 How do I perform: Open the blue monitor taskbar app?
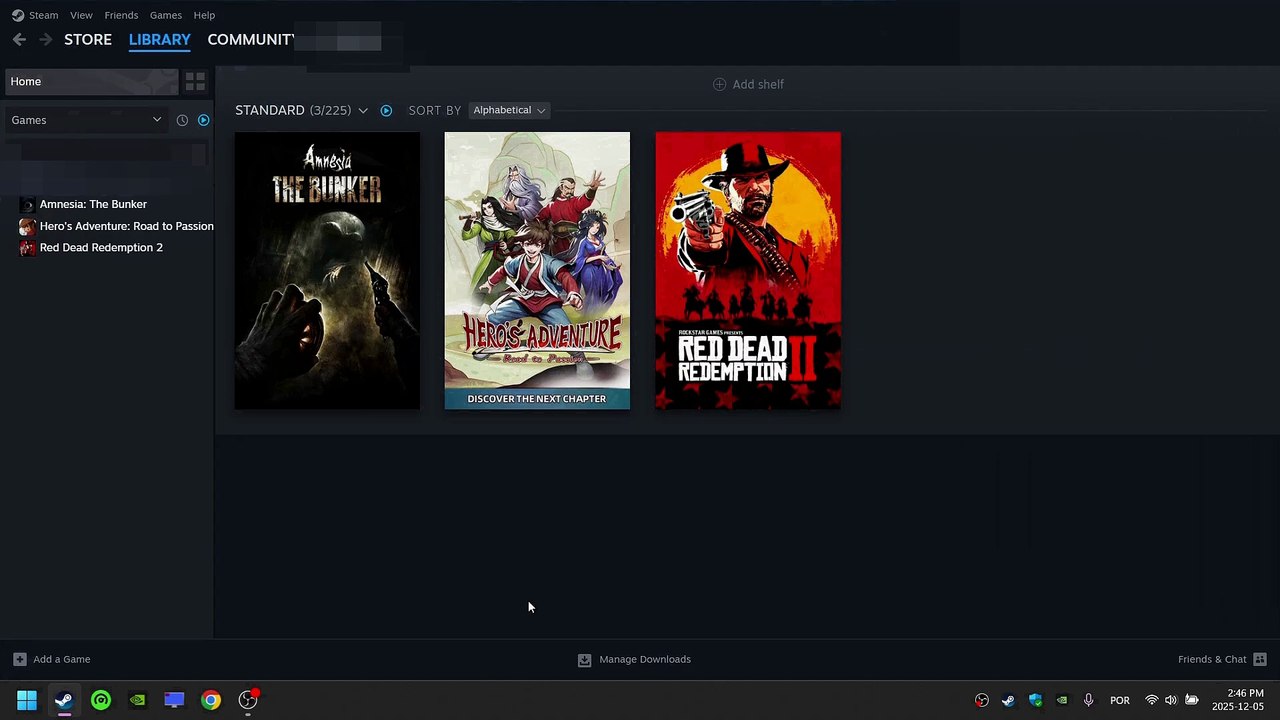pyautogui.click(x=174, y=700)
